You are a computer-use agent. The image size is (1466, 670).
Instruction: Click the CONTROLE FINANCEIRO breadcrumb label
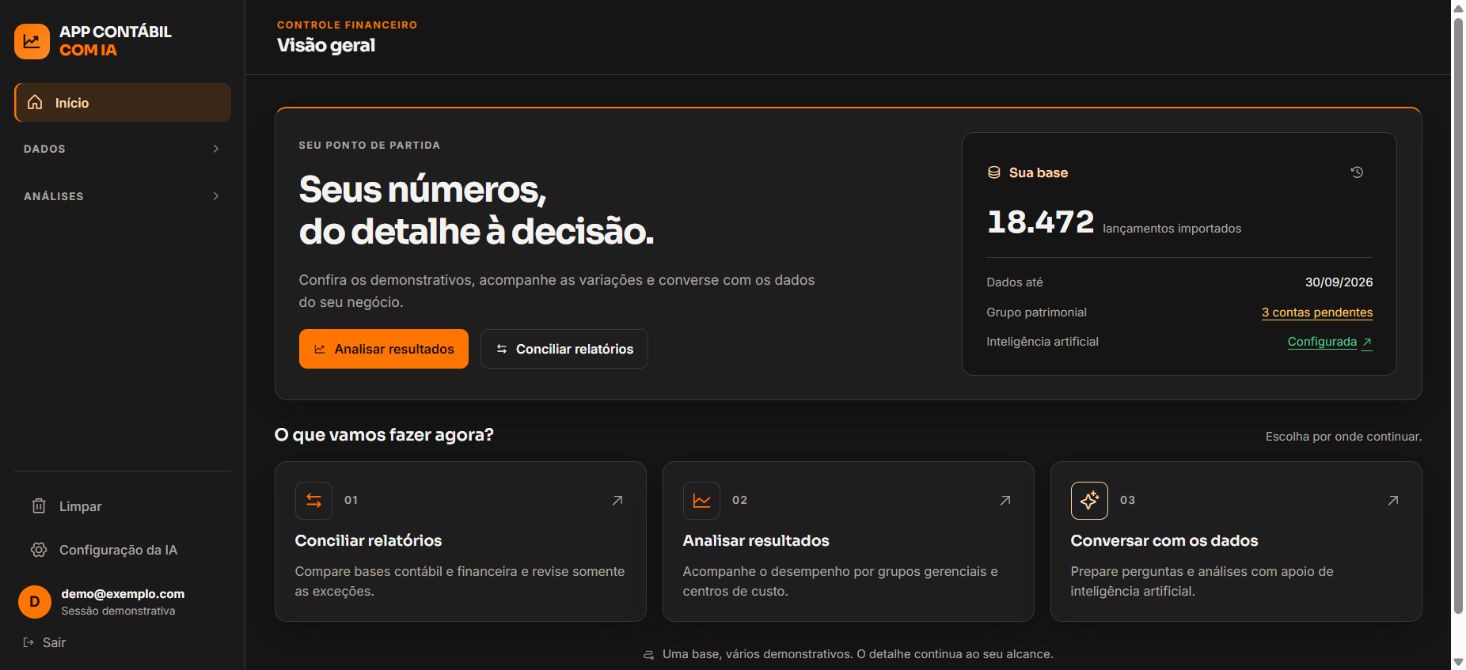pos(347,25)
